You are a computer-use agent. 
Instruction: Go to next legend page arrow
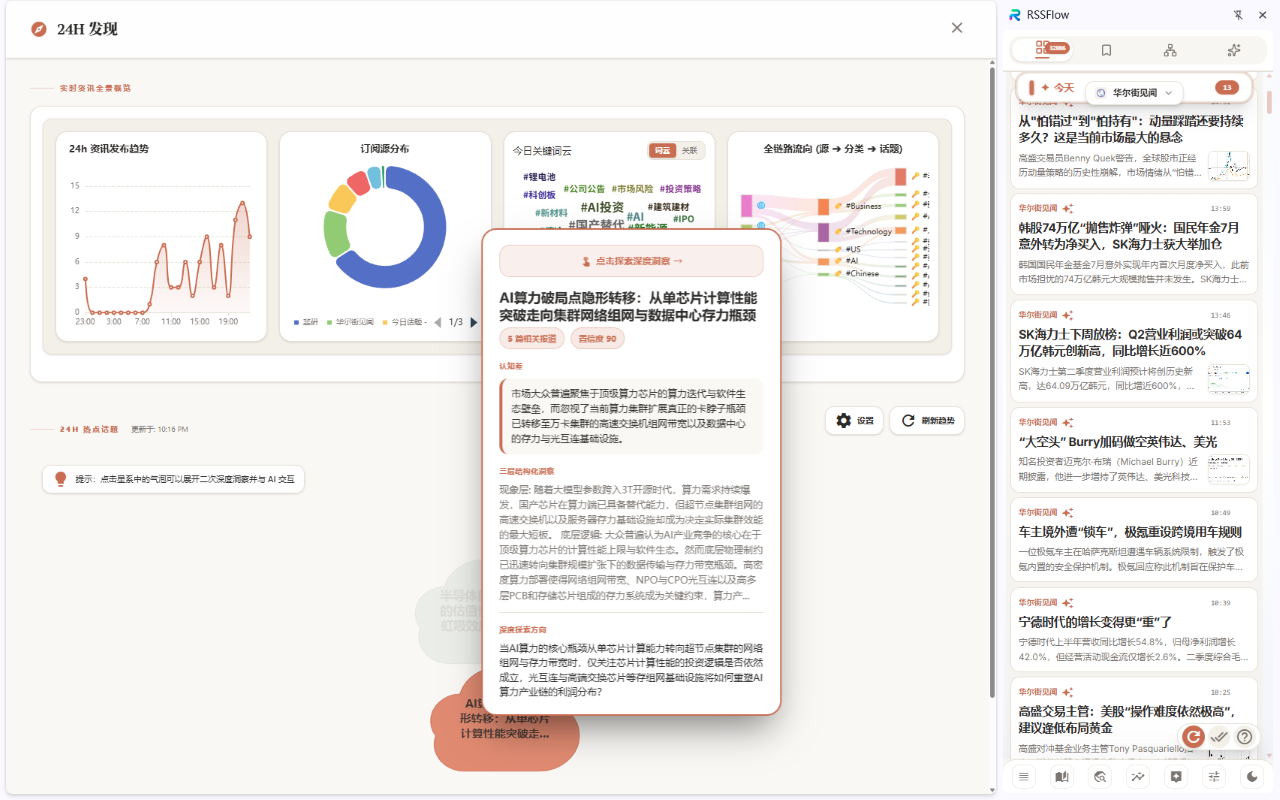pyautogui.click(x=474, y=322)
